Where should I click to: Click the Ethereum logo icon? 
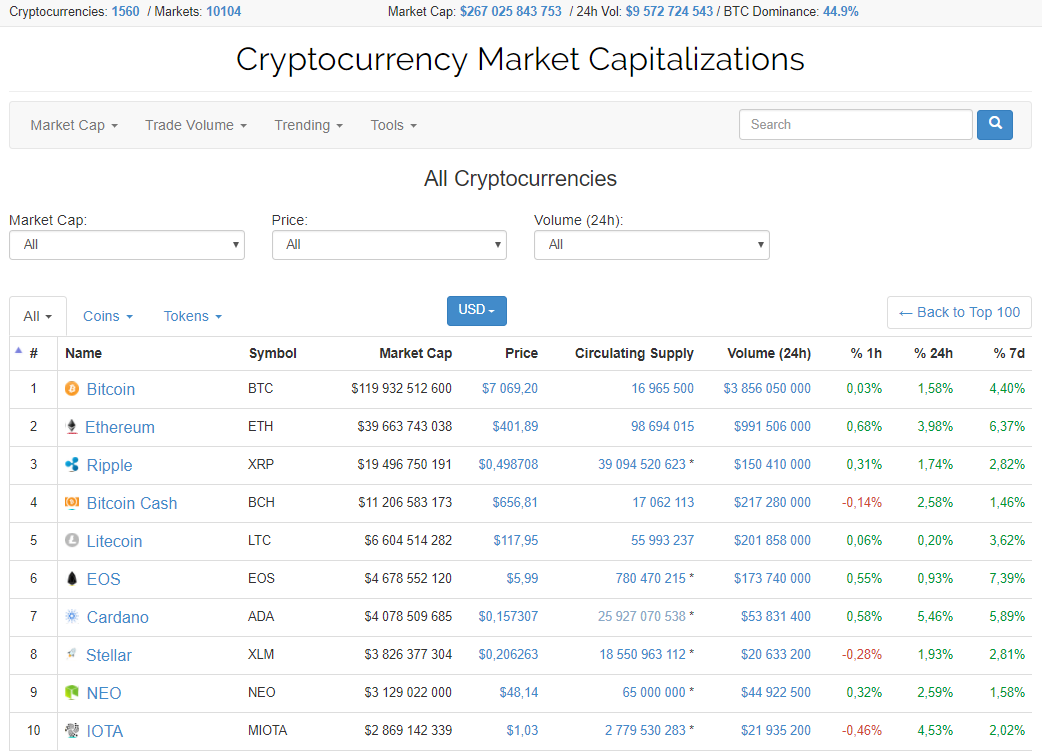(71, 427)
